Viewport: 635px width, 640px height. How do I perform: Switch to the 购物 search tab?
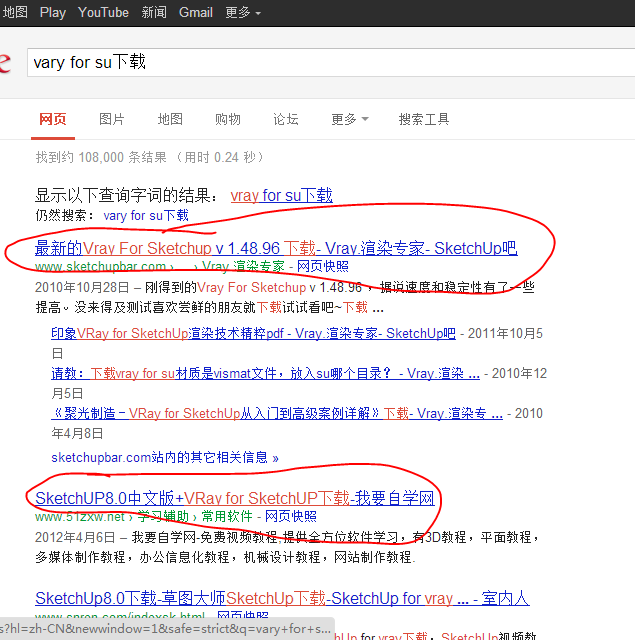click(x=228, y=119)
